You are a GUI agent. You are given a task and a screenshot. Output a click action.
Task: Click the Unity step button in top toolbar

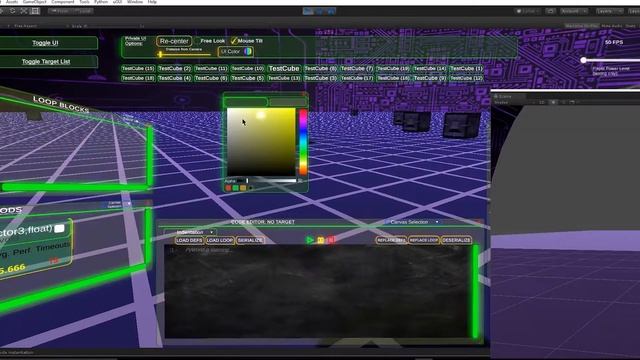point(331,11)
